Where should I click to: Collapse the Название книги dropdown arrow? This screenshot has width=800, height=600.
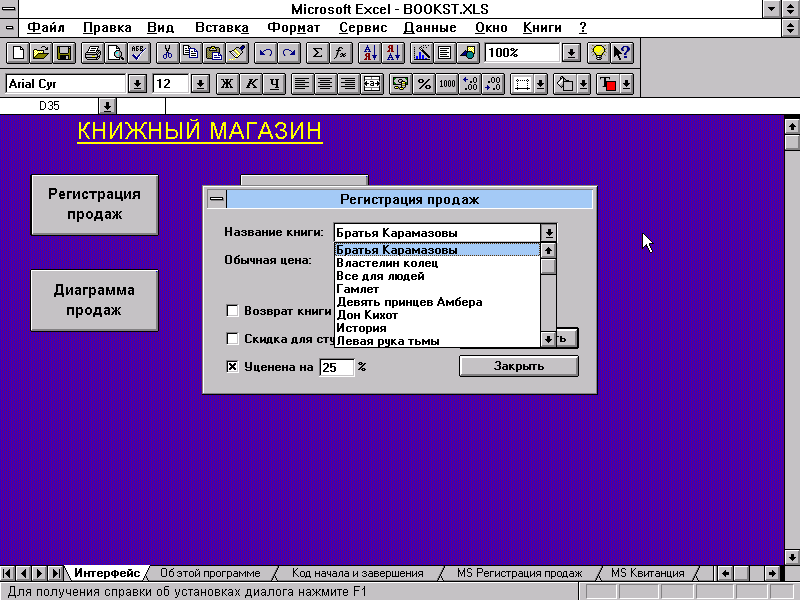548,233
